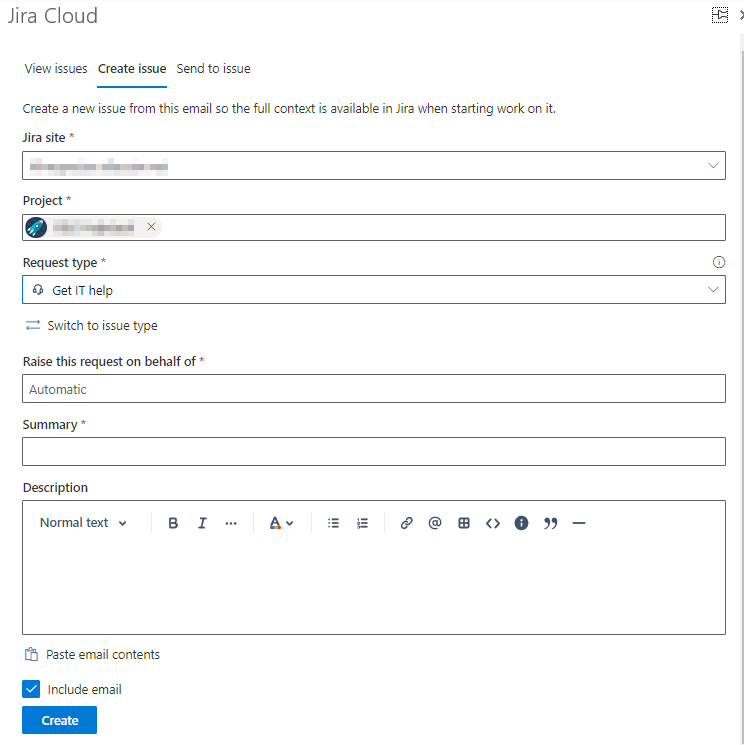Click the headset icon in Request type

38,290
